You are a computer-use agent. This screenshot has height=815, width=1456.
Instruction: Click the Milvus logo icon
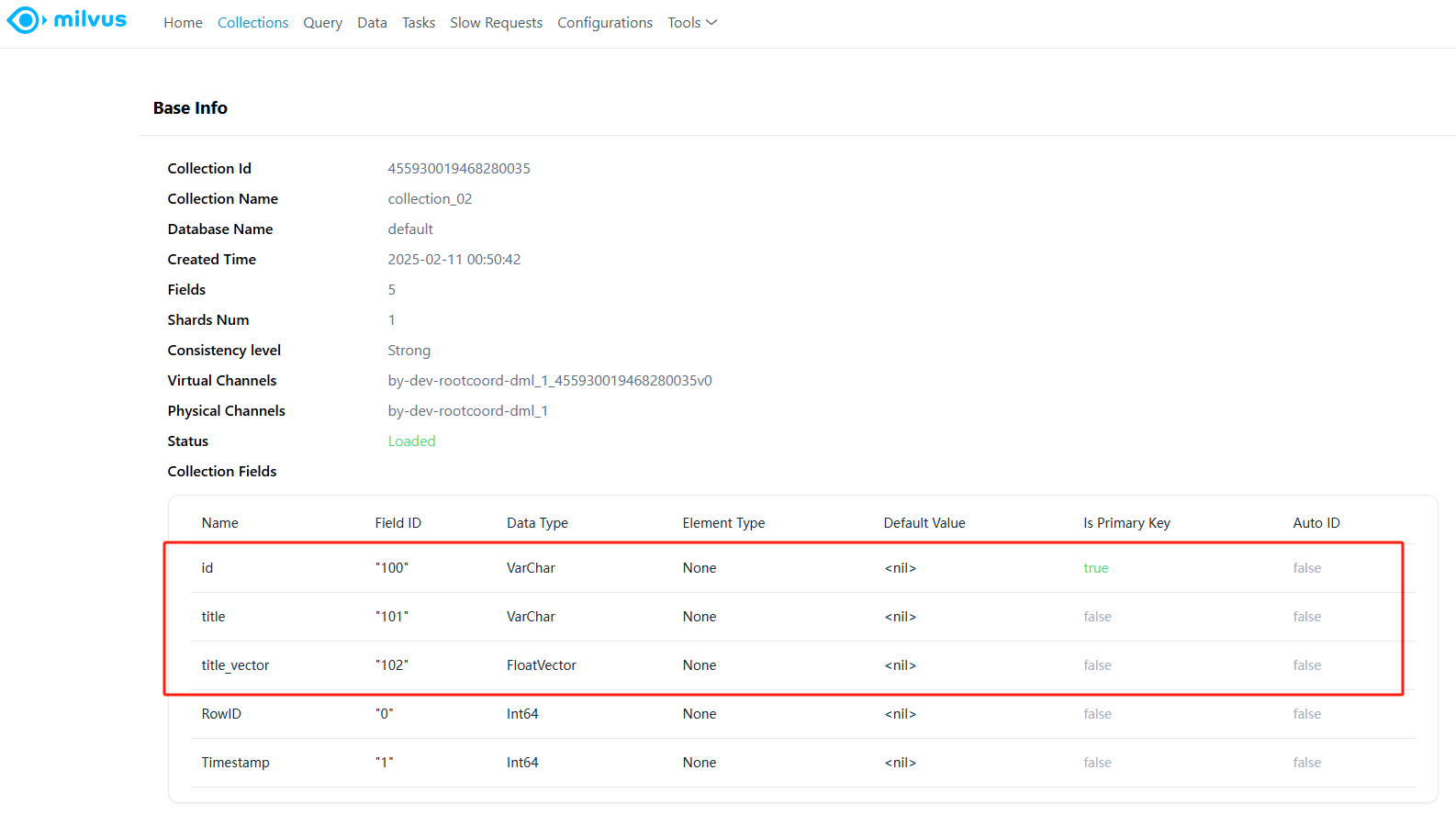[x=26, y=20]
